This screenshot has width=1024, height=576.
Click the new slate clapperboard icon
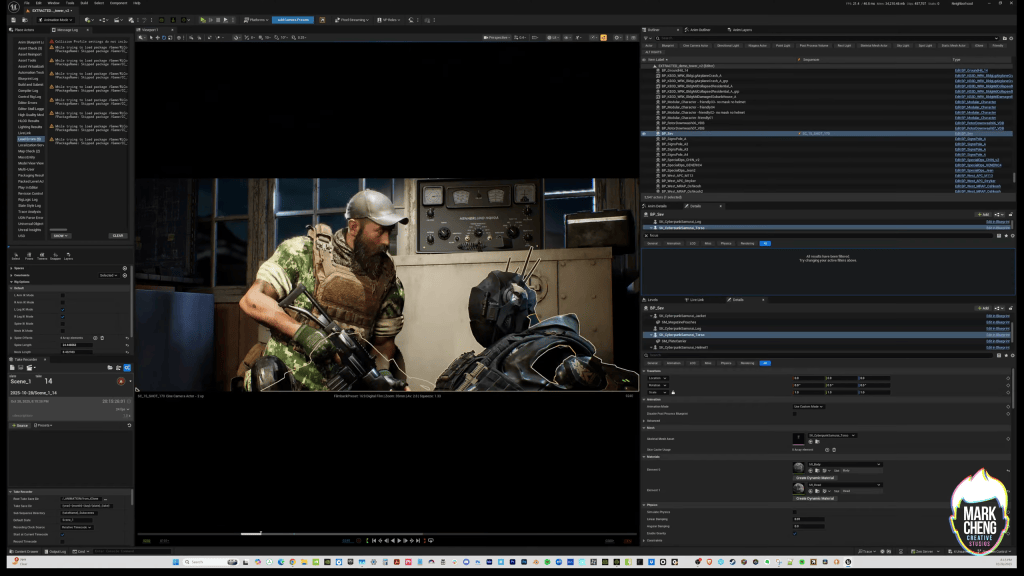point(29,368)
